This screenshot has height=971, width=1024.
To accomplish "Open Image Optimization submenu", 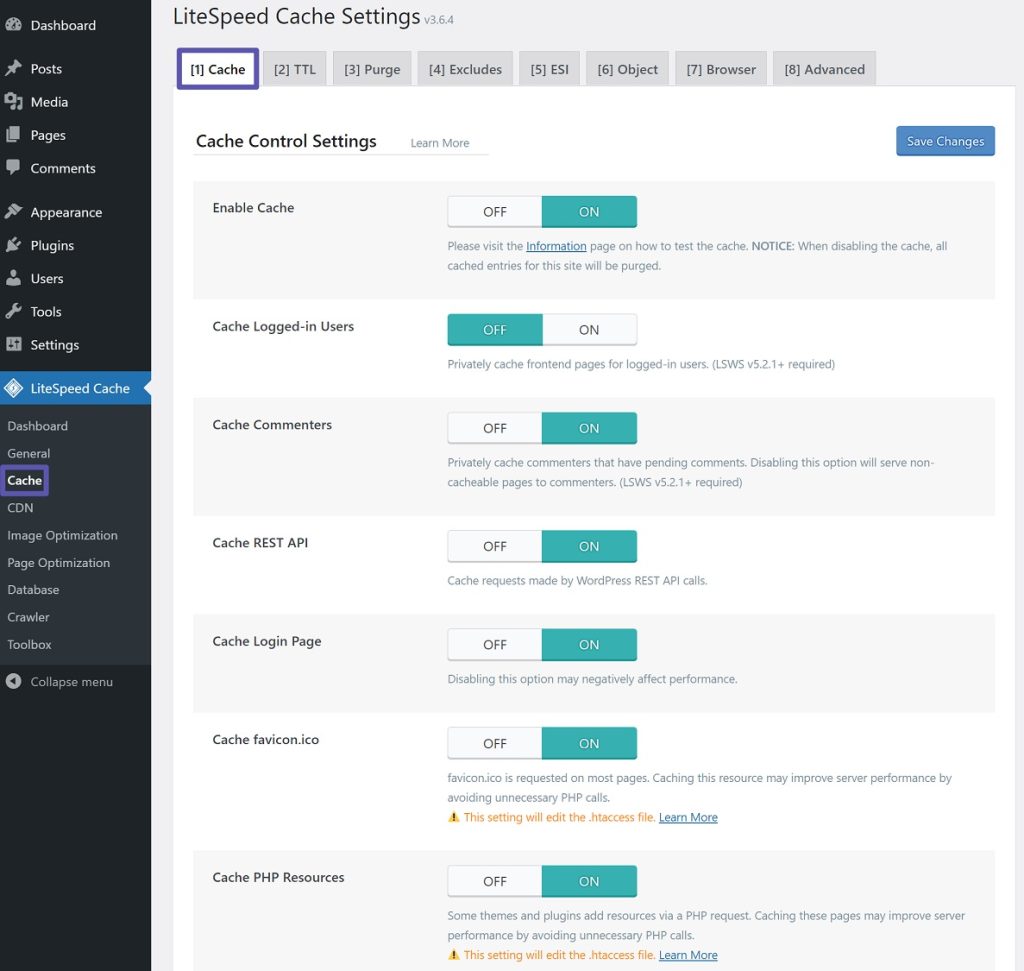I will [x=62, y=535].
